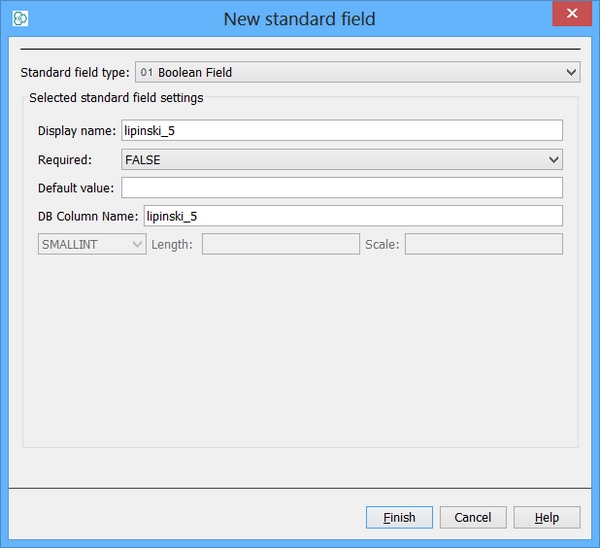This screenshot has width=600, height=548.
Task: Click the DB Column Name text field
Action: click(352, 216)
